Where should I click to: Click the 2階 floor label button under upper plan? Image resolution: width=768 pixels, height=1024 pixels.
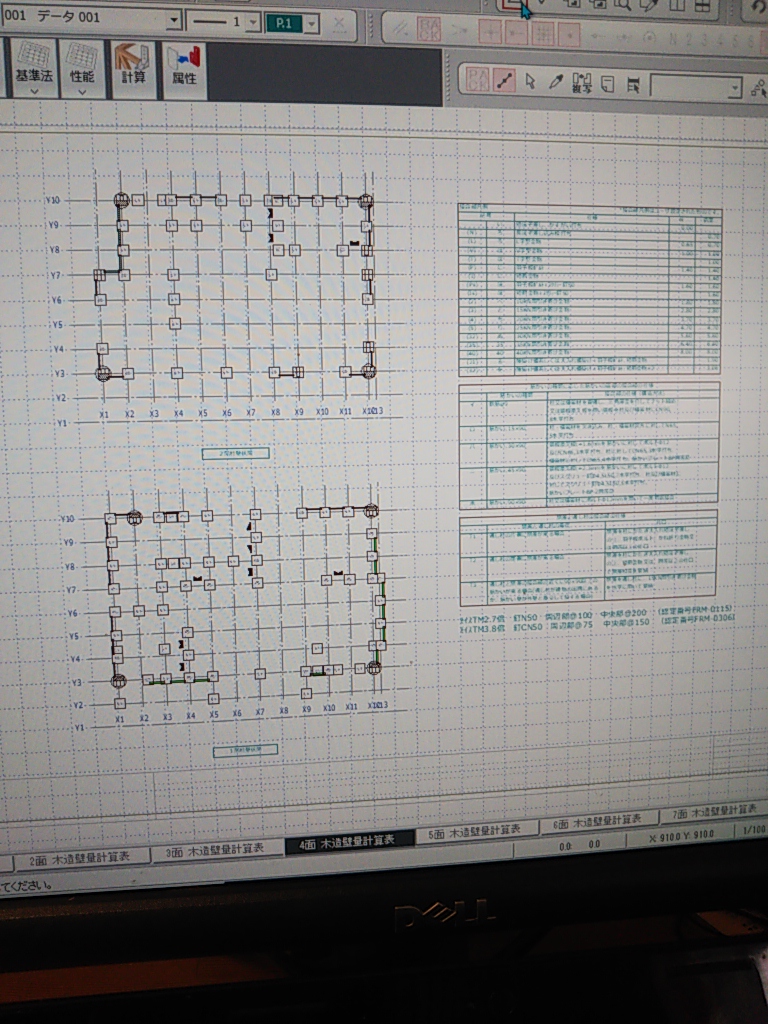tap(236, 453)
